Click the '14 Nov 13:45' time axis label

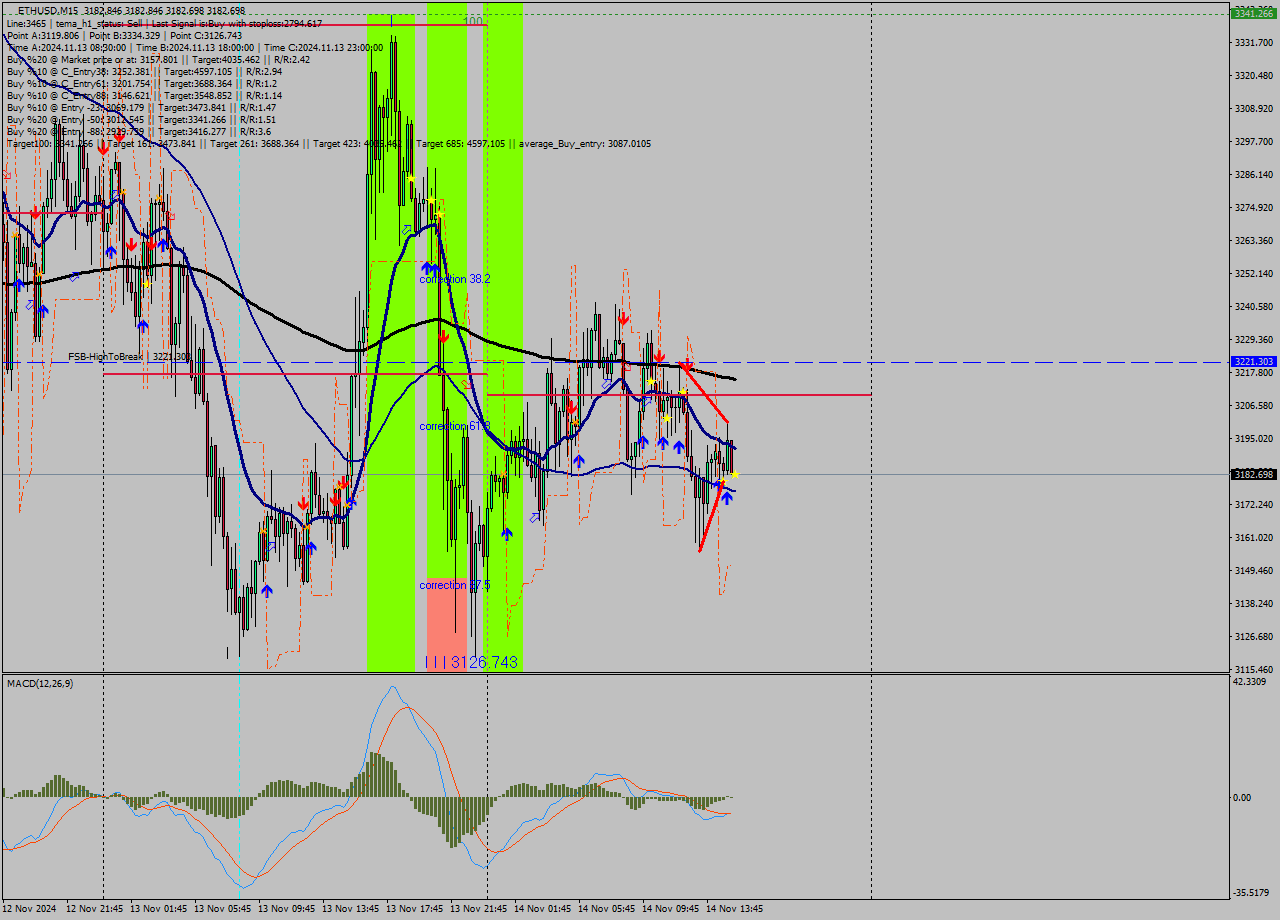click(735, 909)
